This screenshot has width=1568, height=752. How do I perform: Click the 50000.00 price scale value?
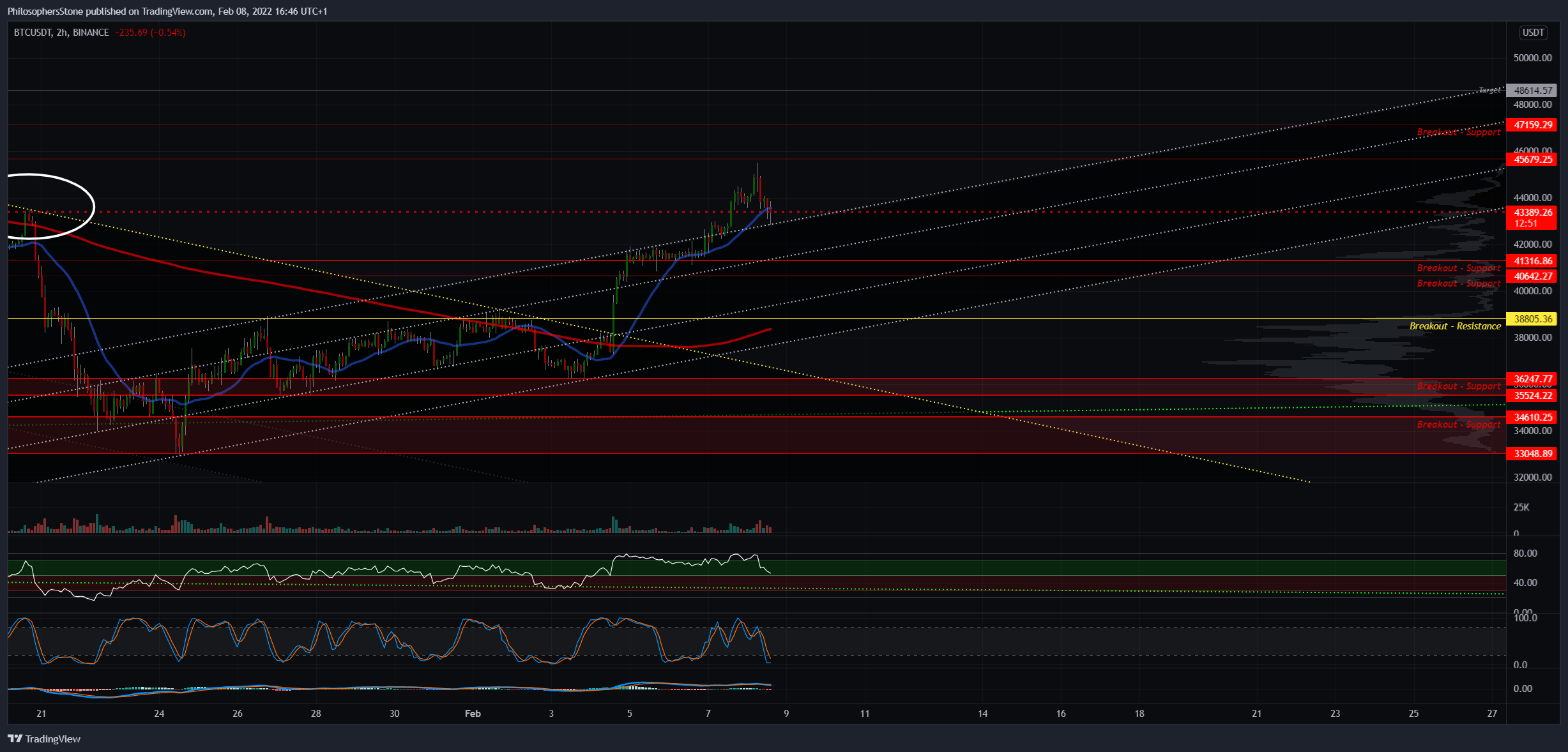(1532, 58)
